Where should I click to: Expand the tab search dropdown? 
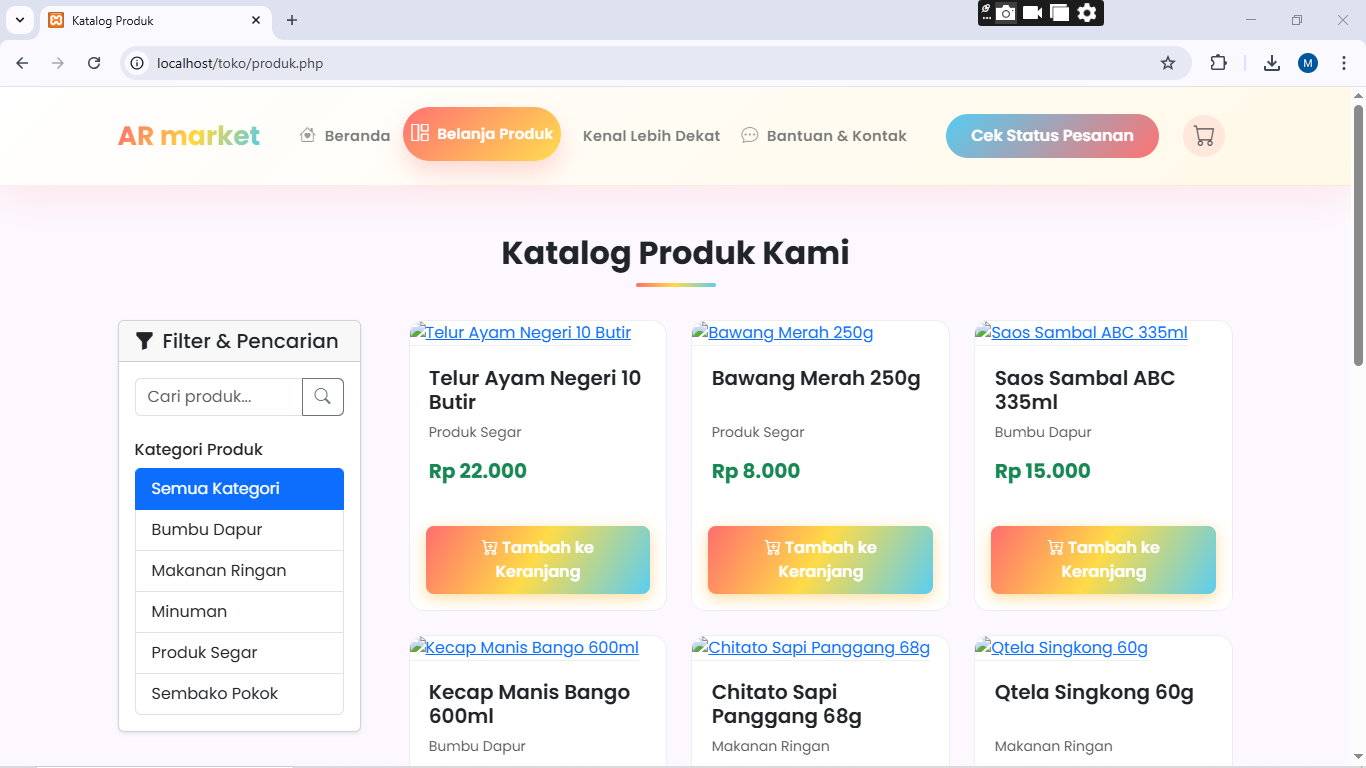(x=19, y=20)
